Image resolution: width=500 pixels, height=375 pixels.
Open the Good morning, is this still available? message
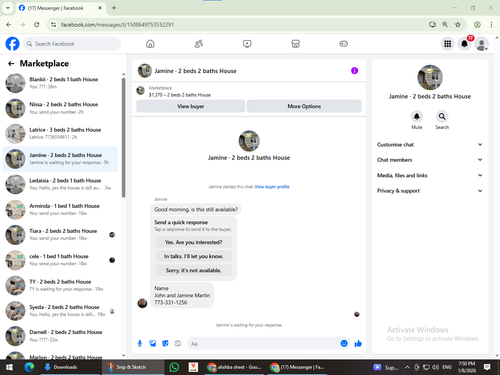[196, 210]
